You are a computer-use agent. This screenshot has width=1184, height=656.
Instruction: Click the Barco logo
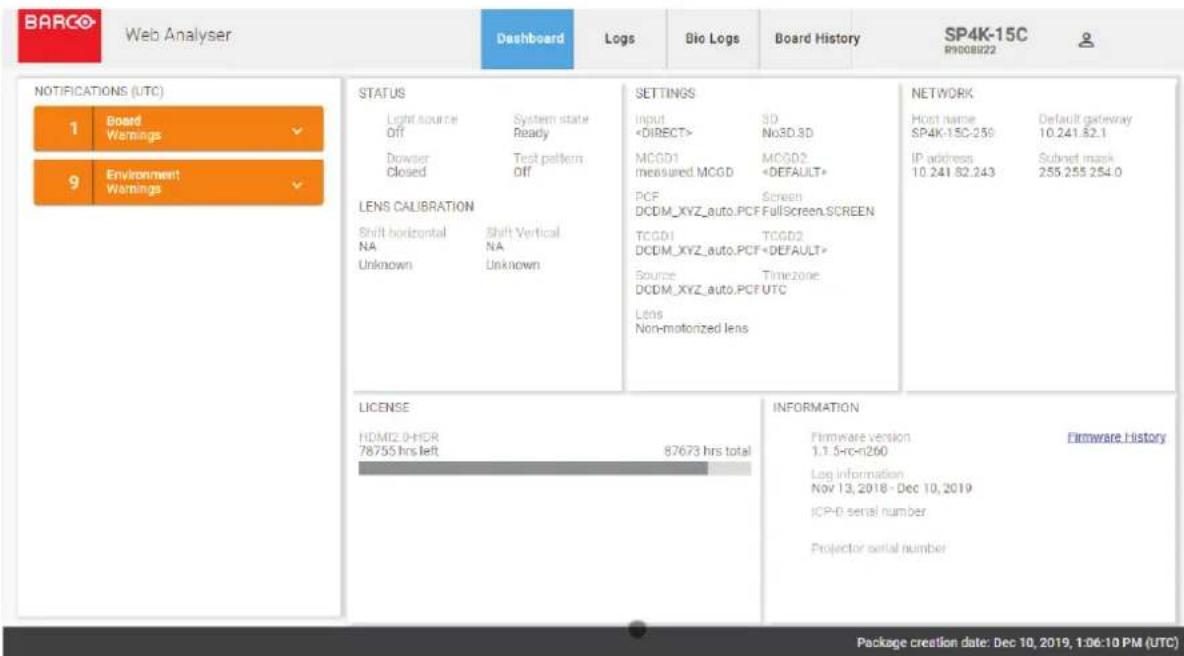click(x=60, y=35)
